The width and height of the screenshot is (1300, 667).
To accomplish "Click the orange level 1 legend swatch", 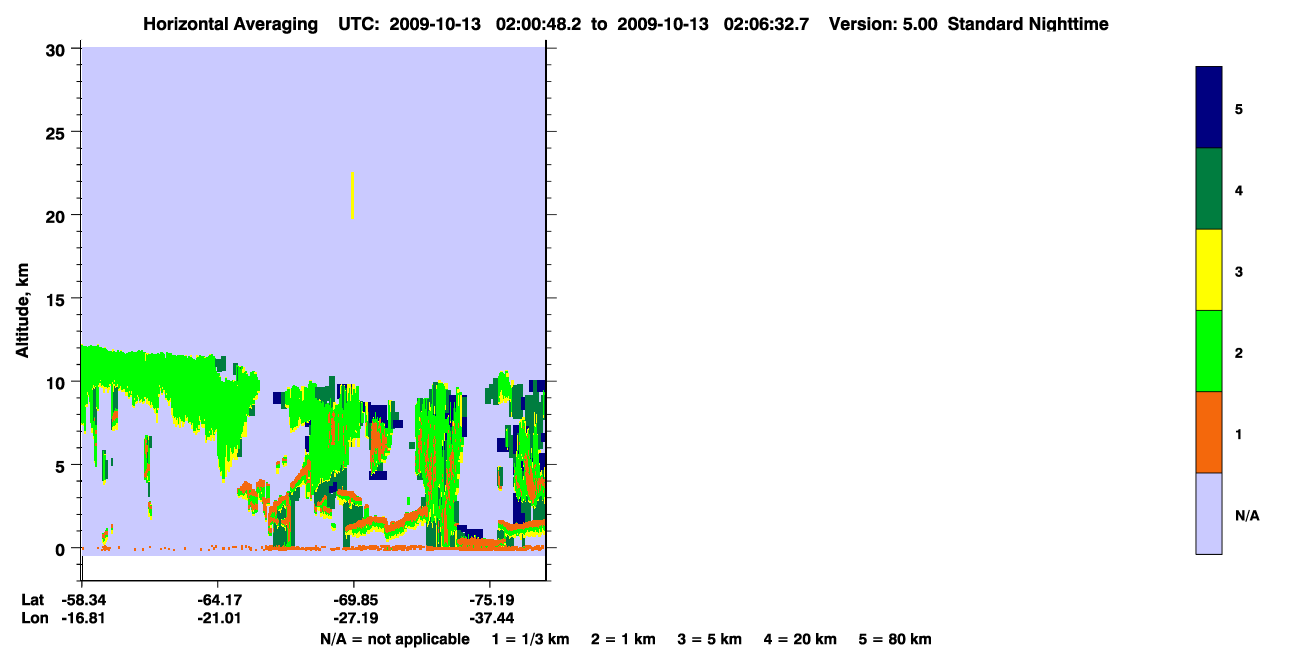I will coord(1209,432).
